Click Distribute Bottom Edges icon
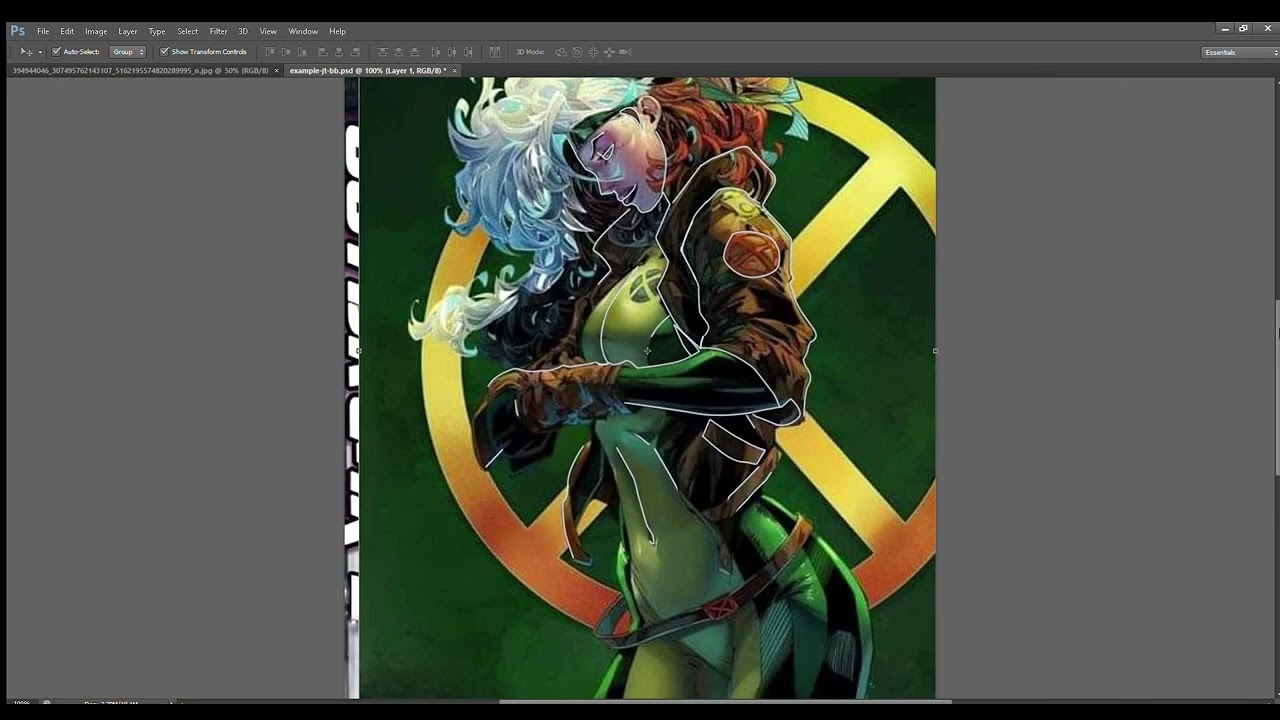 pyautogui.click(x=414, y=51)
